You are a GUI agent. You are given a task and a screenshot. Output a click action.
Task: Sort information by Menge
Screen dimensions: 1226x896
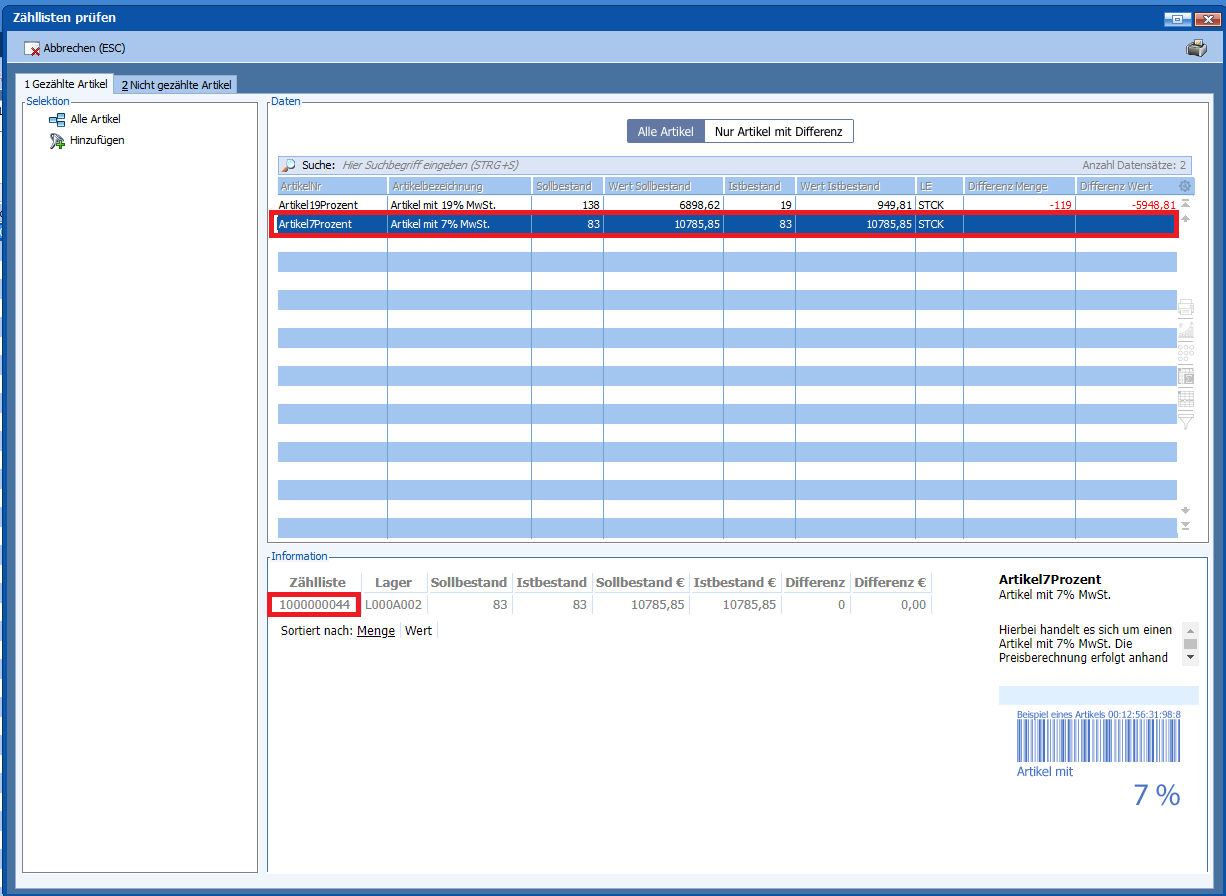coord(376,631)
